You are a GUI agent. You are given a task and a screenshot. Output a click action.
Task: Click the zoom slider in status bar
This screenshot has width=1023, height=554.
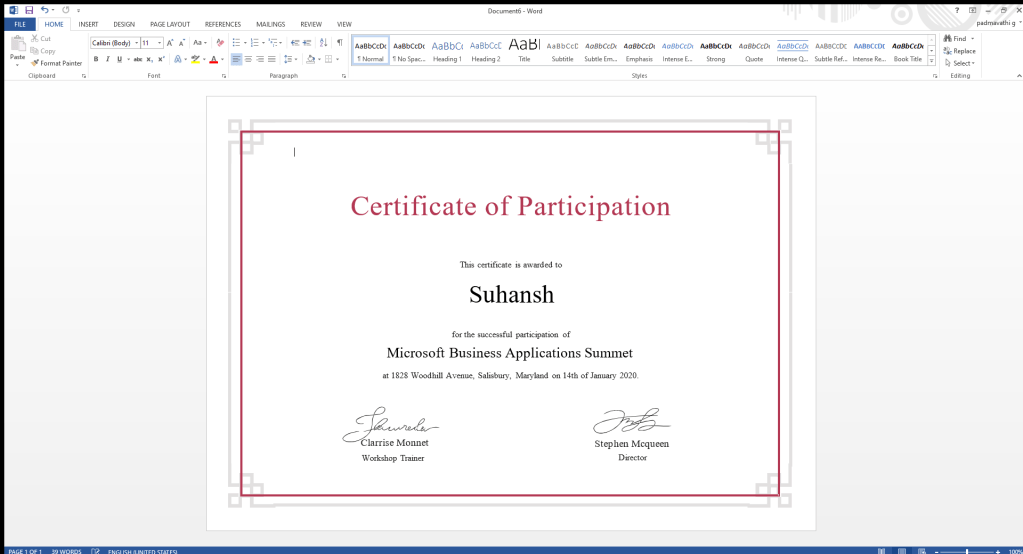pyautogui.click(x=966, y=551)
